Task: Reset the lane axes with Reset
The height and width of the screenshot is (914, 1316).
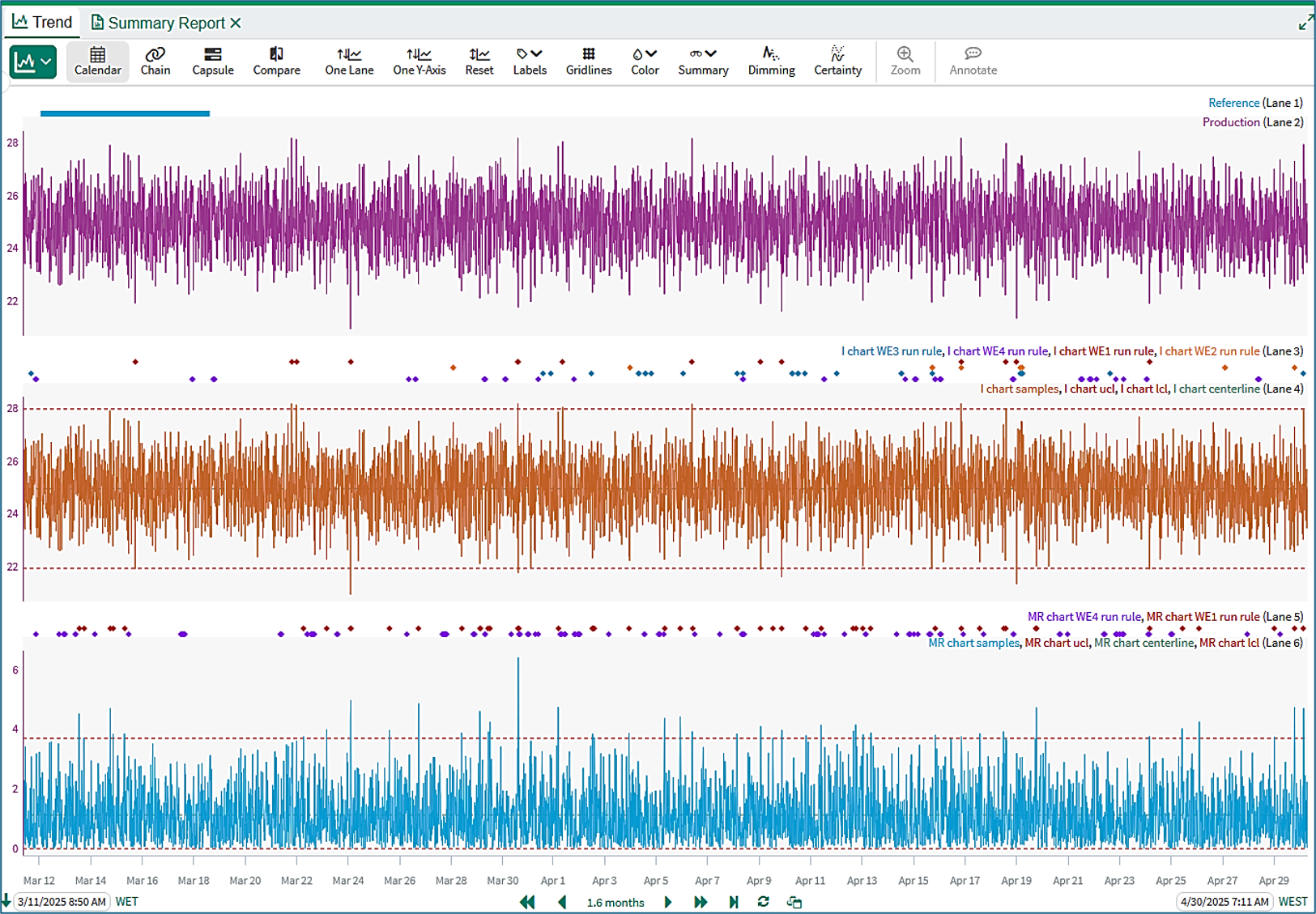Action: 479,62
